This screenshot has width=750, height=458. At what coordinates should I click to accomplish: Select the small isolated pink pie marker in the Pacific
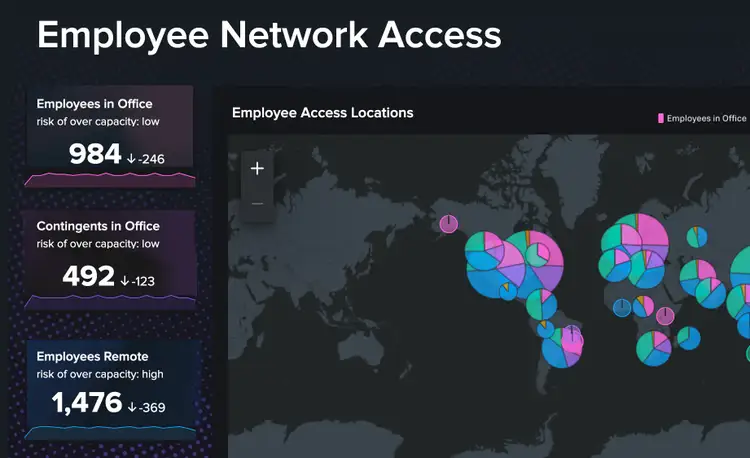(x=449, y=223)
